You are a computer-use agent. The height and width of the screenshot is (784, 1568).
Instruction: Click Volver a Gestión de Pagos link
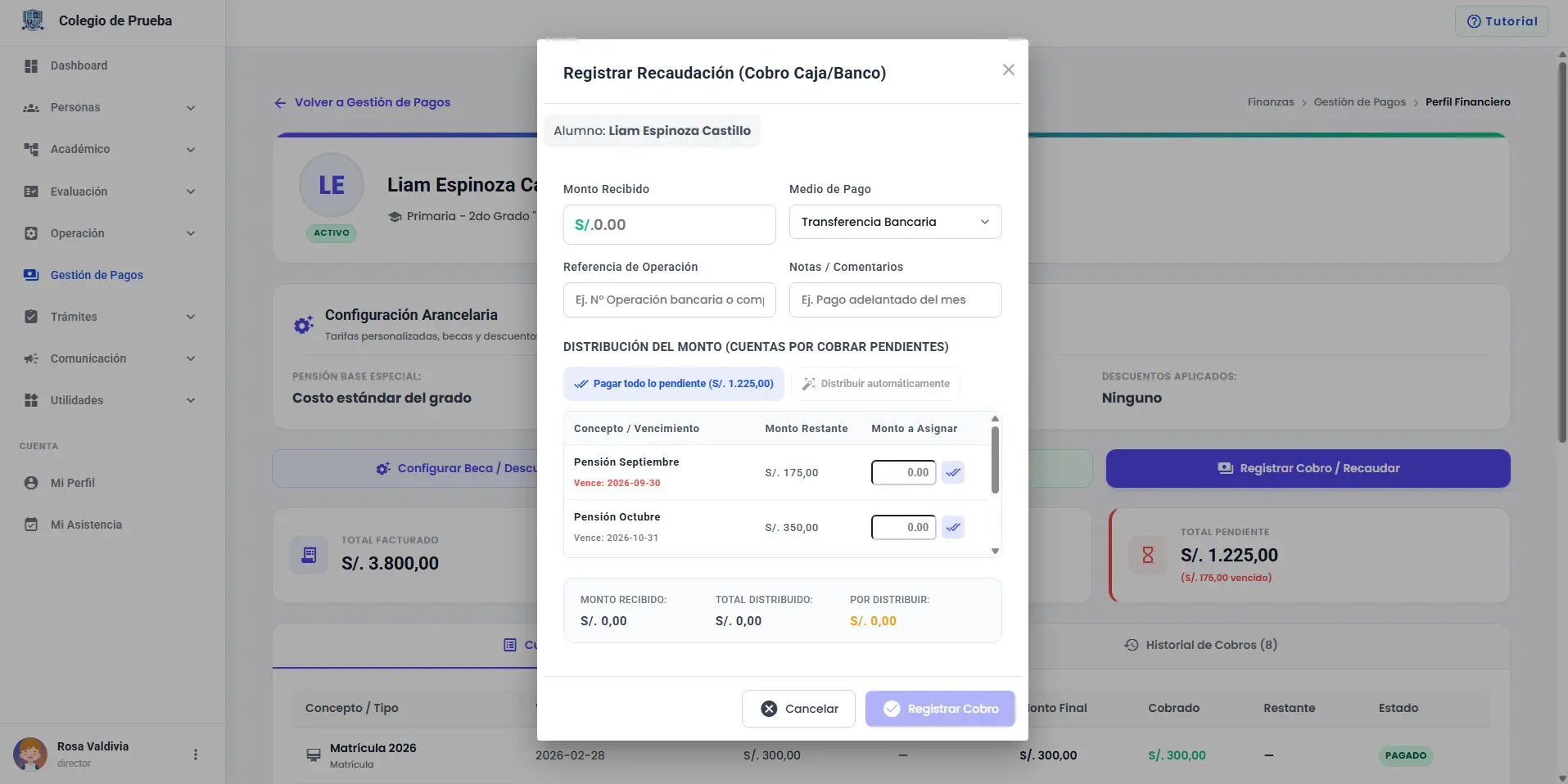(x=362, y=102)
